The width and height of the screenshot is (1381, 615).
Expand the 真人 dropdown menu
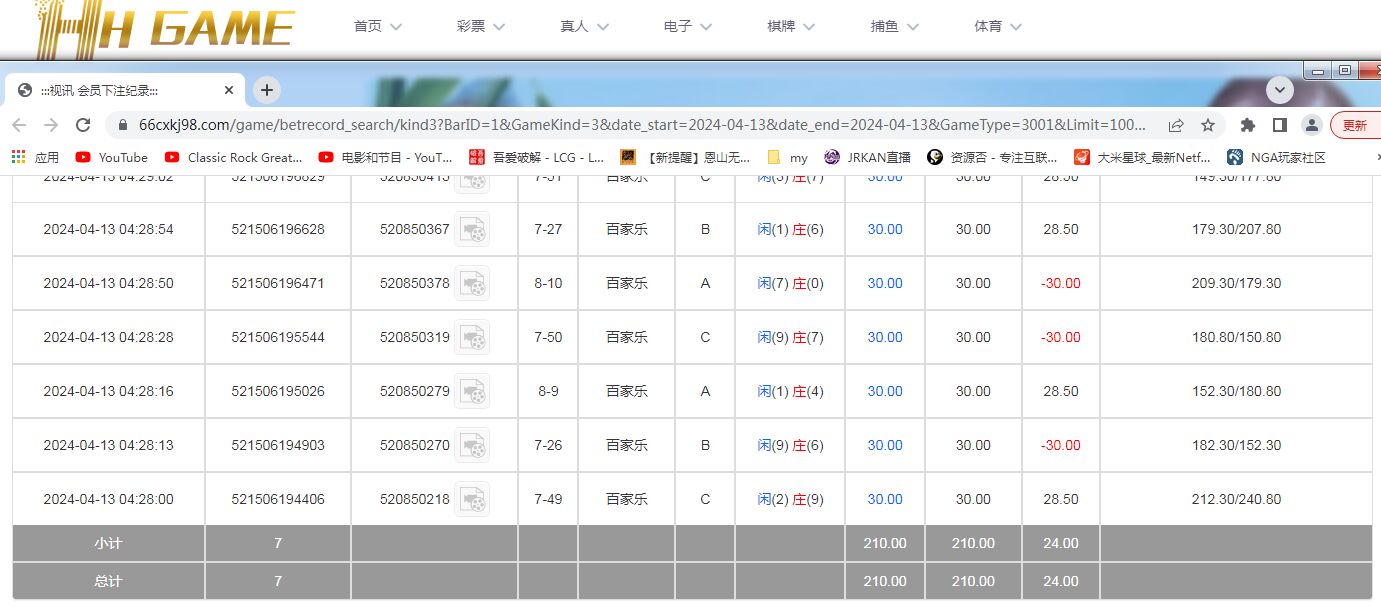pyautogui.click(x=585, y=27)
